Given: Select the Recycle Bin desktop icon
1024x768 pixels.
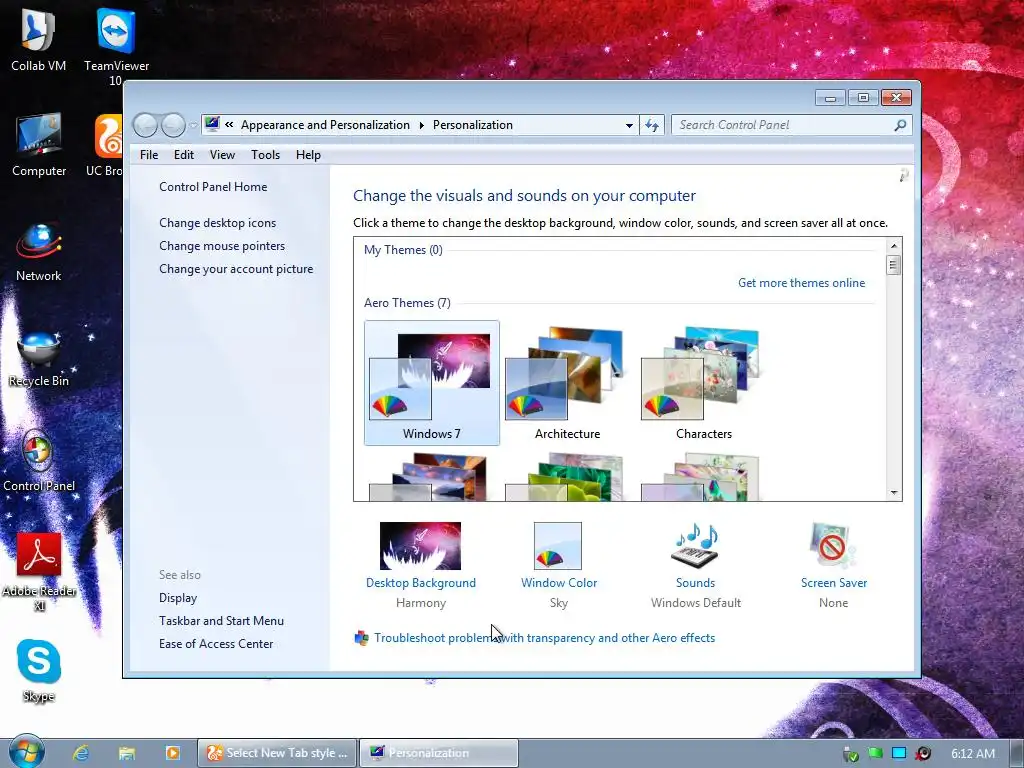Looking at the screenshot, I should [x=39, y=358].
